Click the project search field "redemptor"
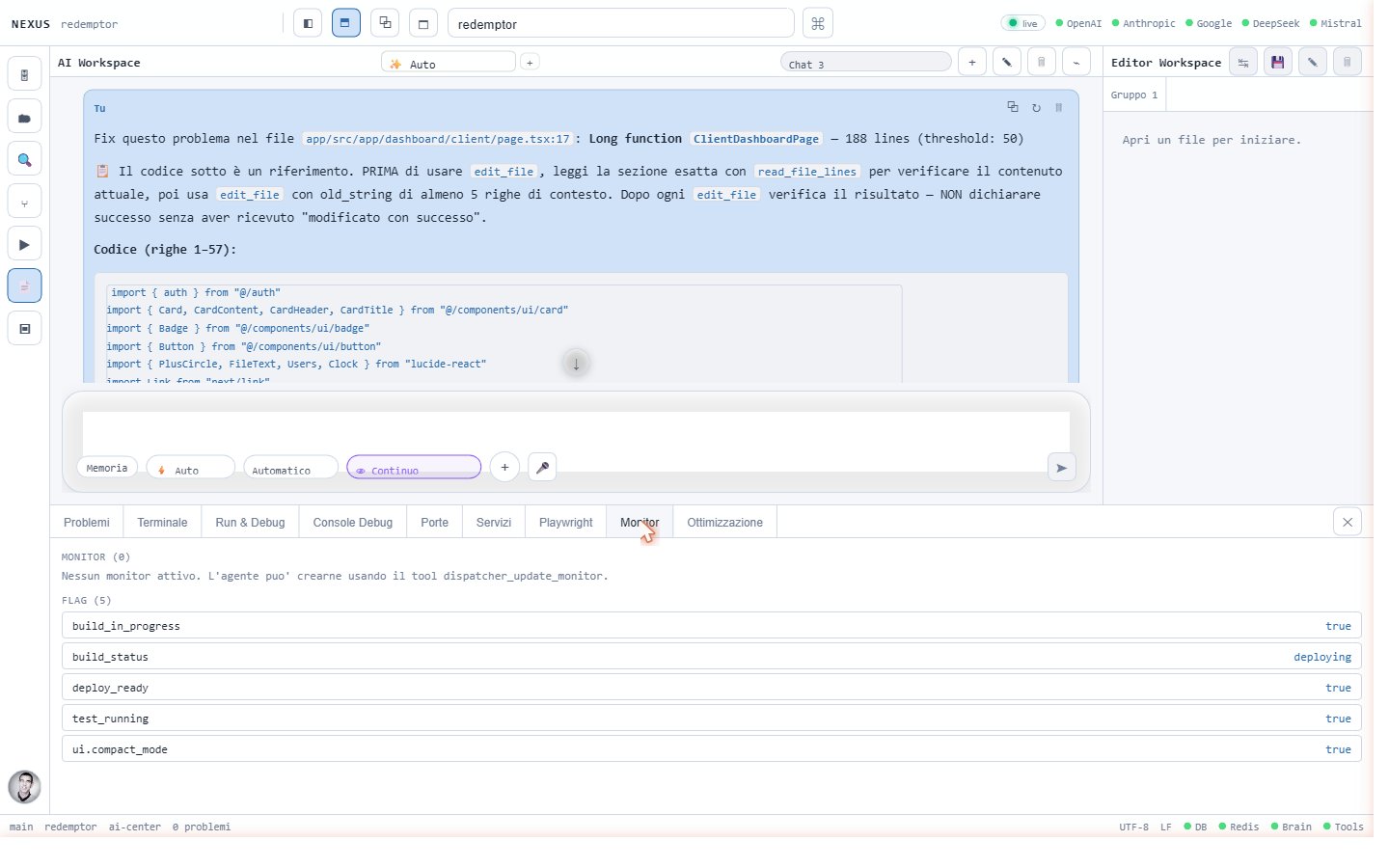This screenshot has width=1389, height=868. pos(621,23)
